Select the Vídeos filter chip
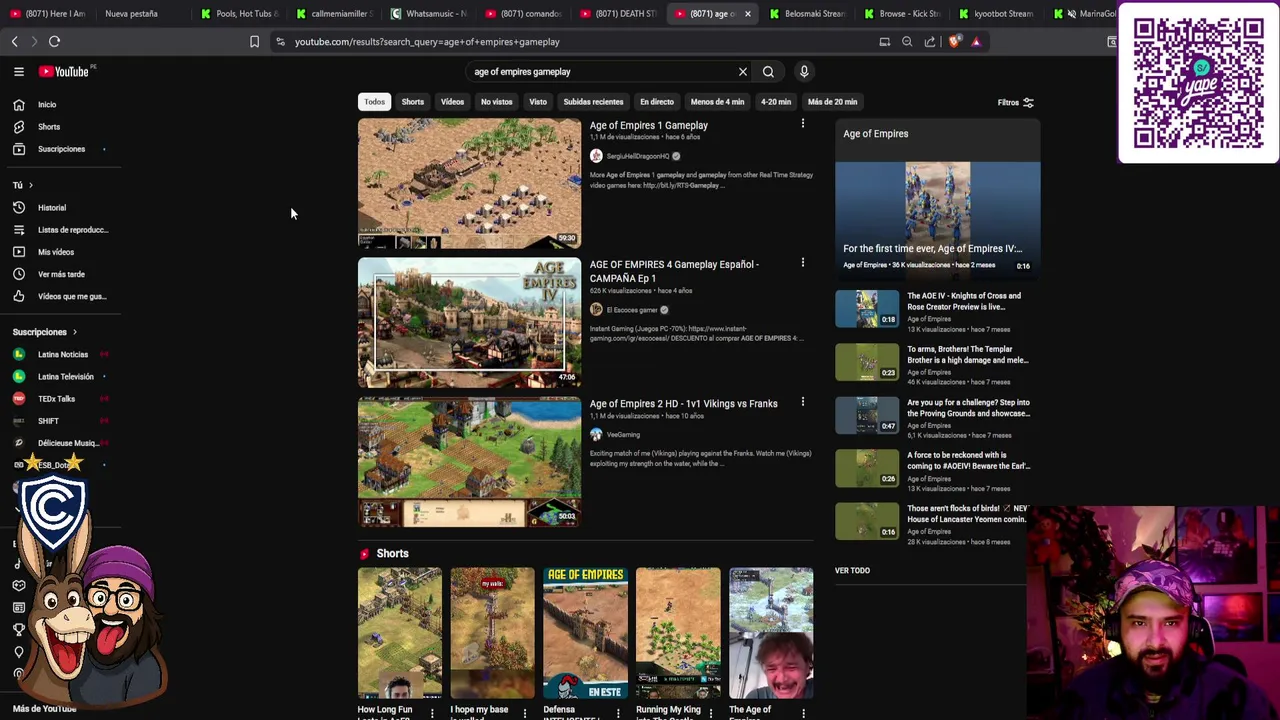Screen dimensions: 1280x720 (x=452, y=102)
